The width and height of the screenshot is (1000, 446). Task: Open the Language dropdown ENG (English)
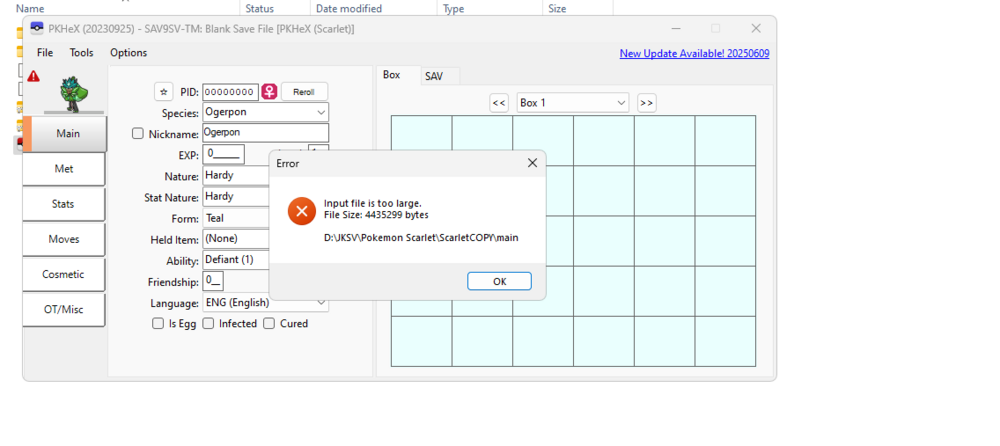point(265,302)
